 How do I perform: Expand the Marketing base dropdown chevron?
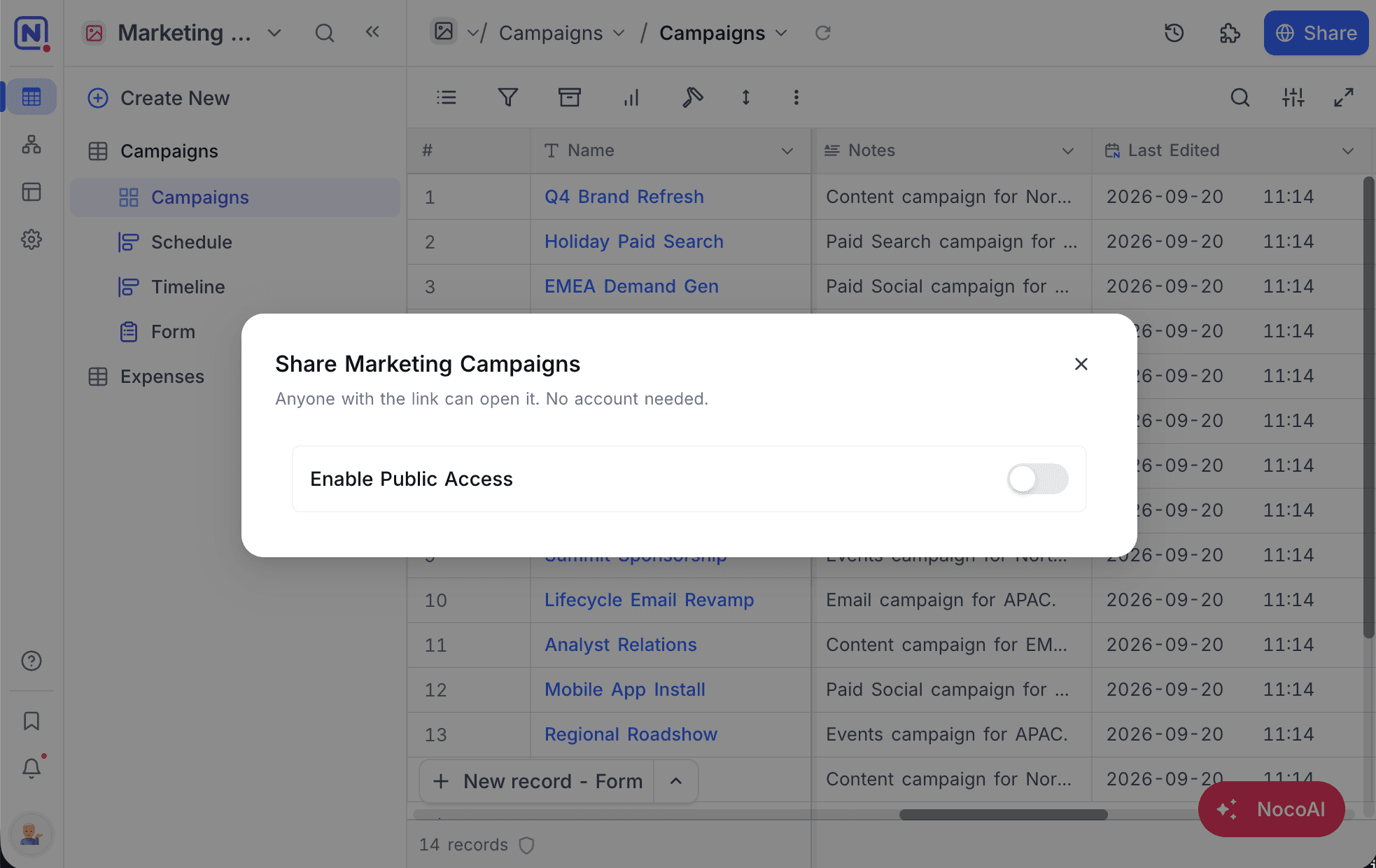274,33
